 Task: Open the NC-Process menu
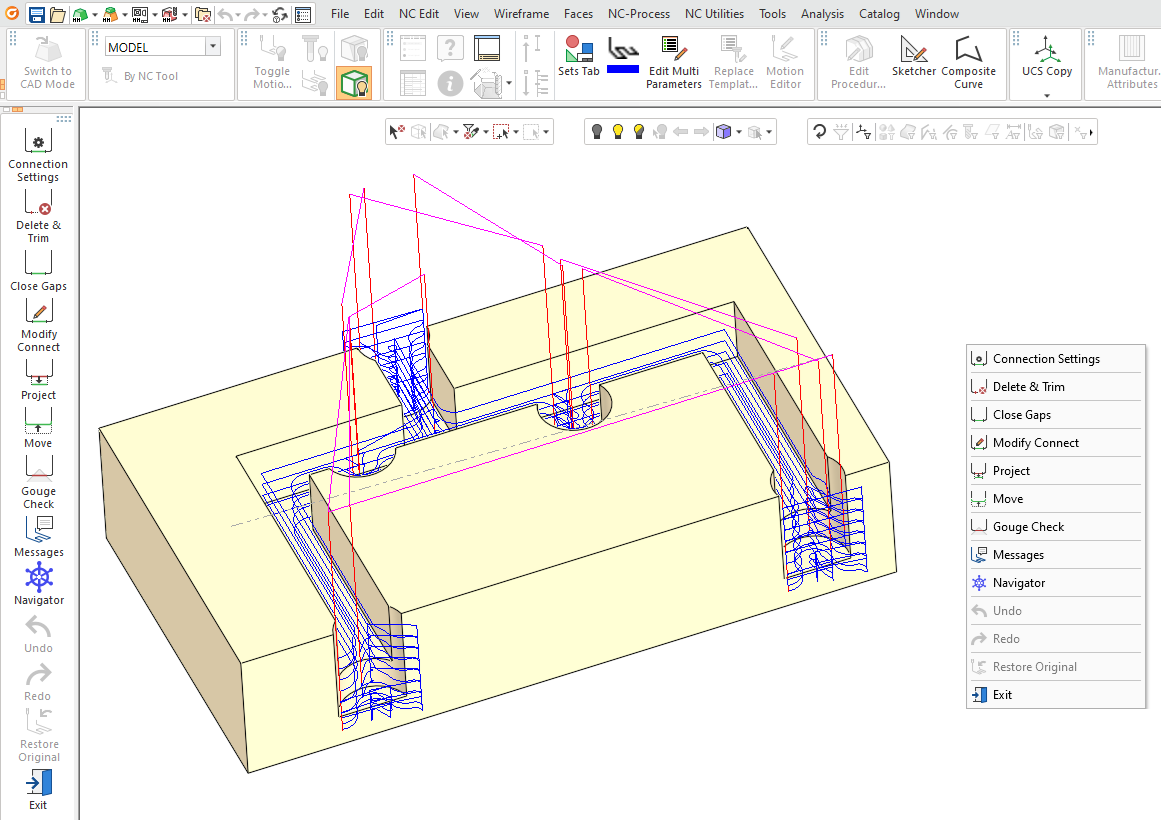(x=638, y=14)
